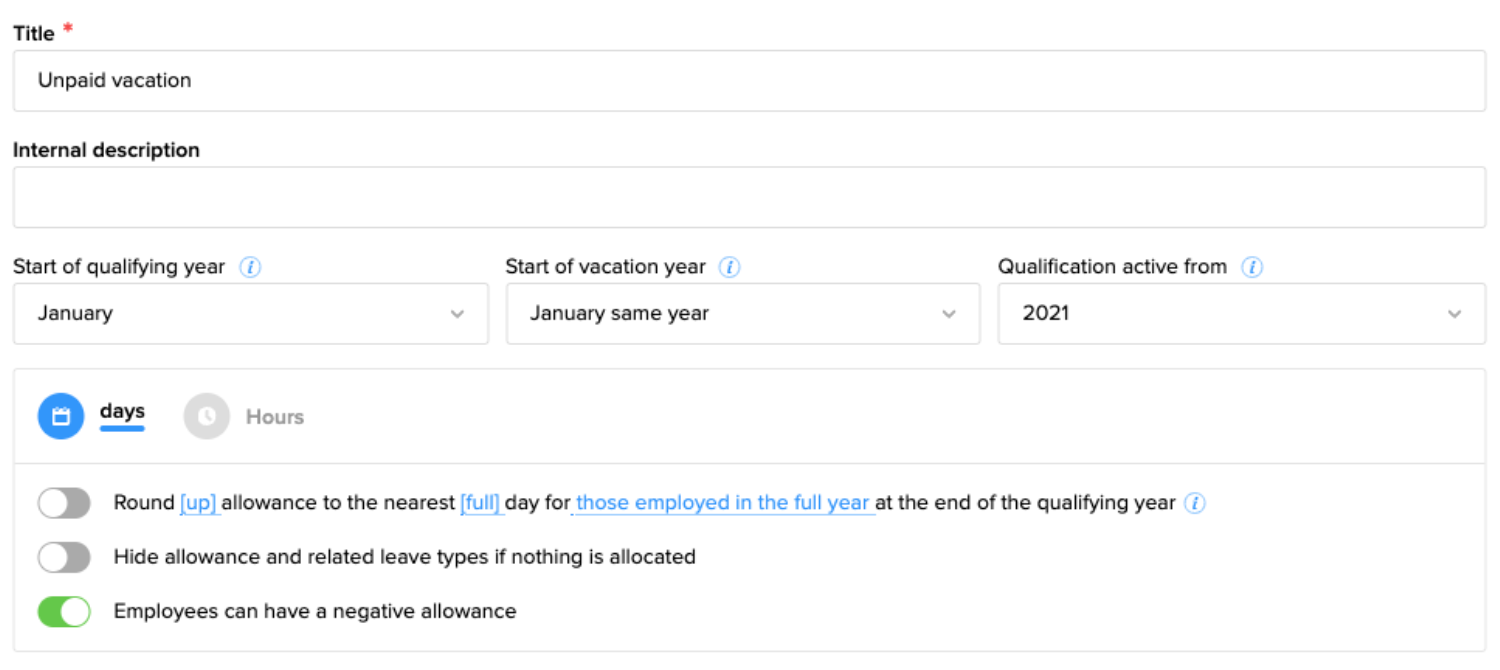1500x670 pixels.
Task: Open the Qualification active from year dropdown
Action: click(1240, 314)
